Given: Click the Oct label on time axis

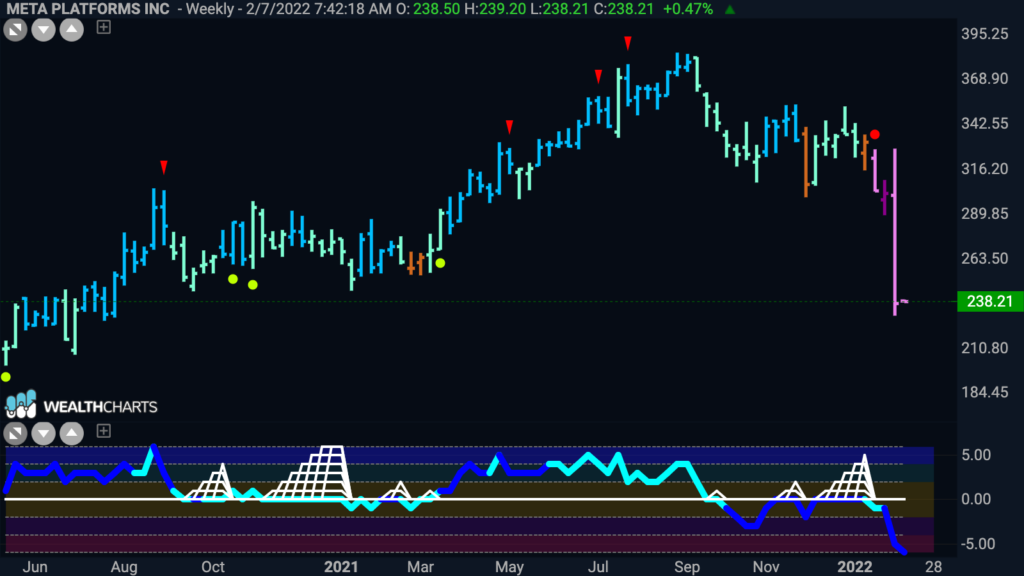Looking at the screenshot, I should pos(213,567).
